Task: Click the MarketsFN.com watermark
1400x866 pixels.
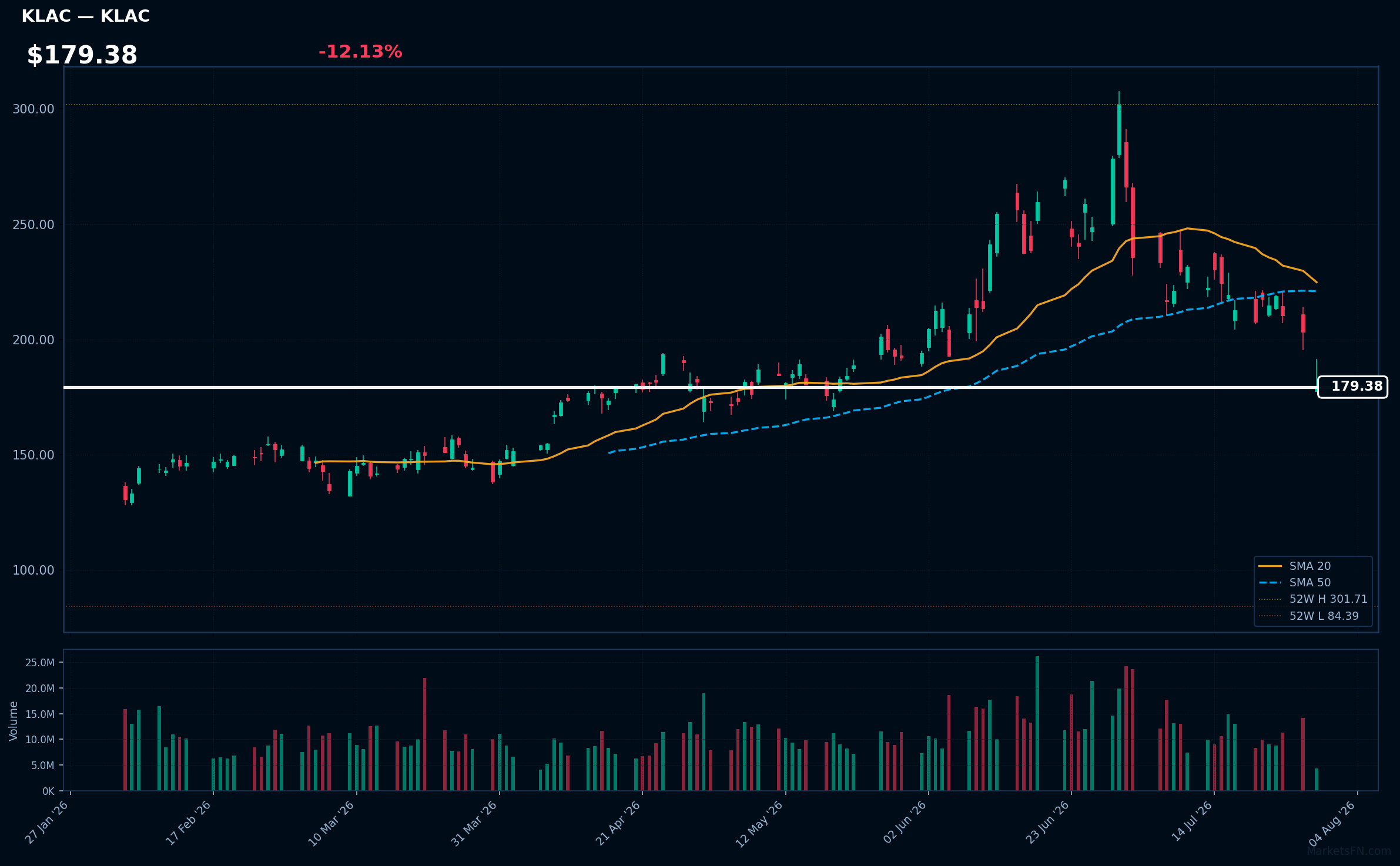Action: pos(1349,851)
